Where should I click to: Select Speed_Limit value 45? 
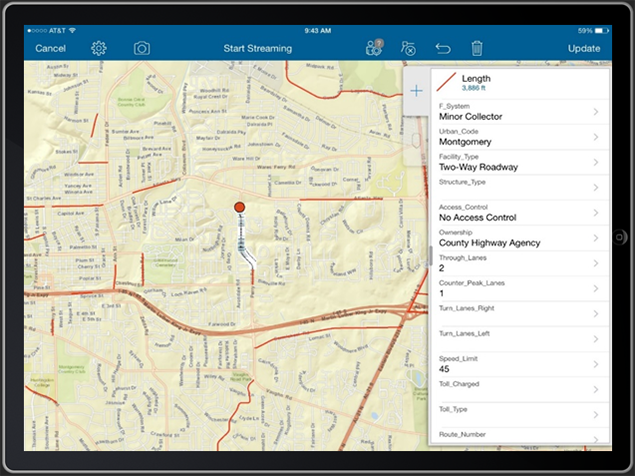coord(444,369)
